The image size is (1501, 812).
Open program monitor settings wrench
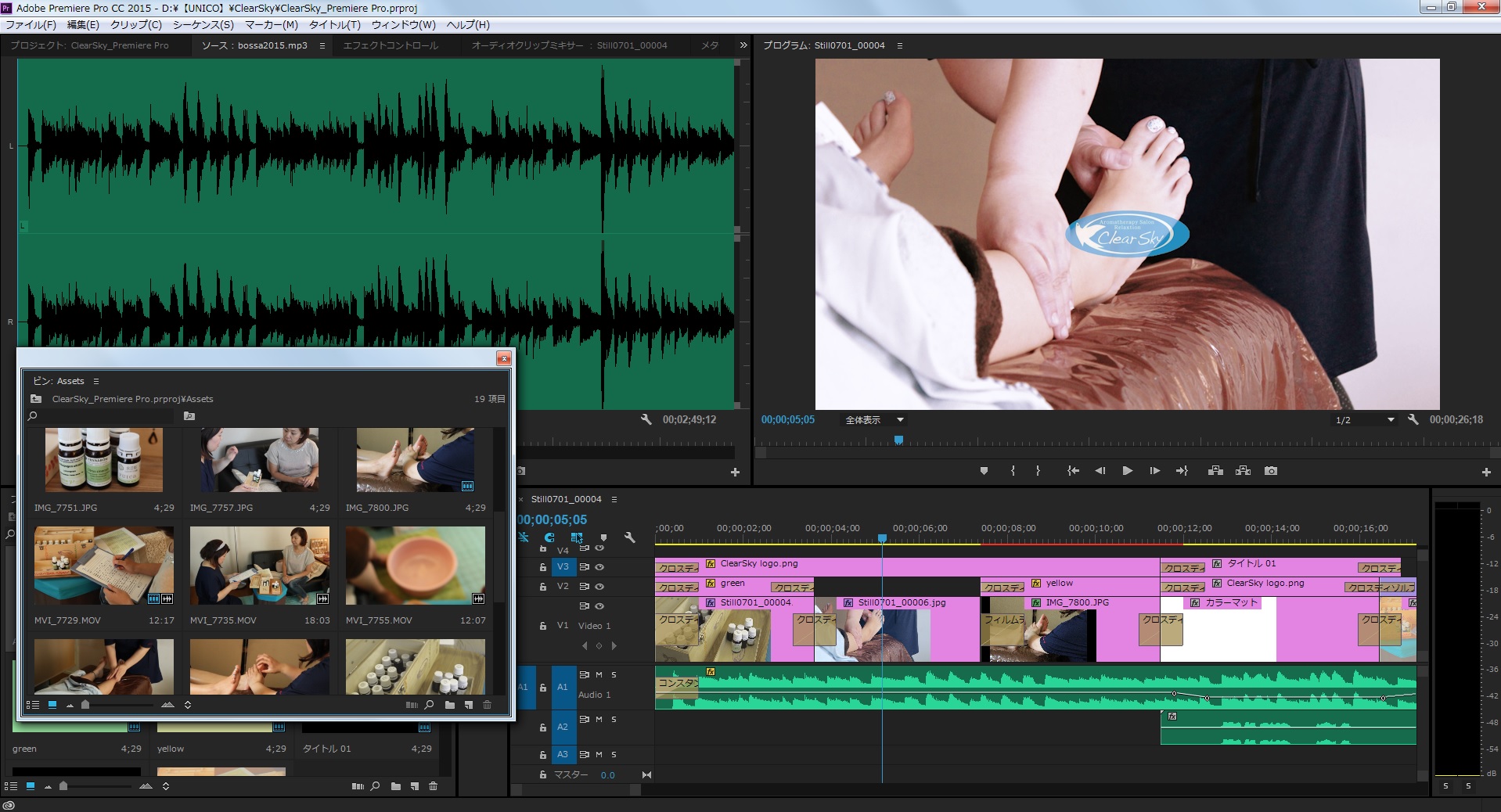1413,419
